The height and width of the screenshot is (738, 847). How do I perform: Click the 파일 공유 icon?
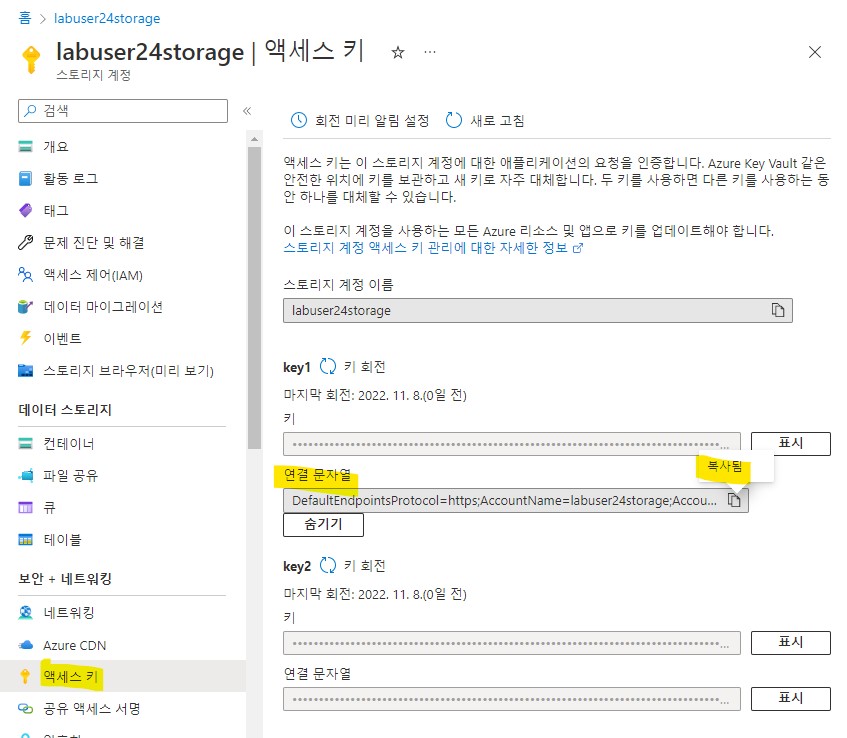[25, 475]
